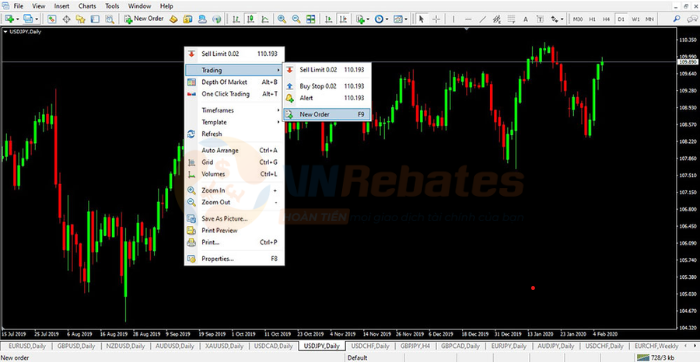Select the horizontal line drawing tool
Image resolution: width=700 pixels, height=364 pixels.
[x=468, y=19]
